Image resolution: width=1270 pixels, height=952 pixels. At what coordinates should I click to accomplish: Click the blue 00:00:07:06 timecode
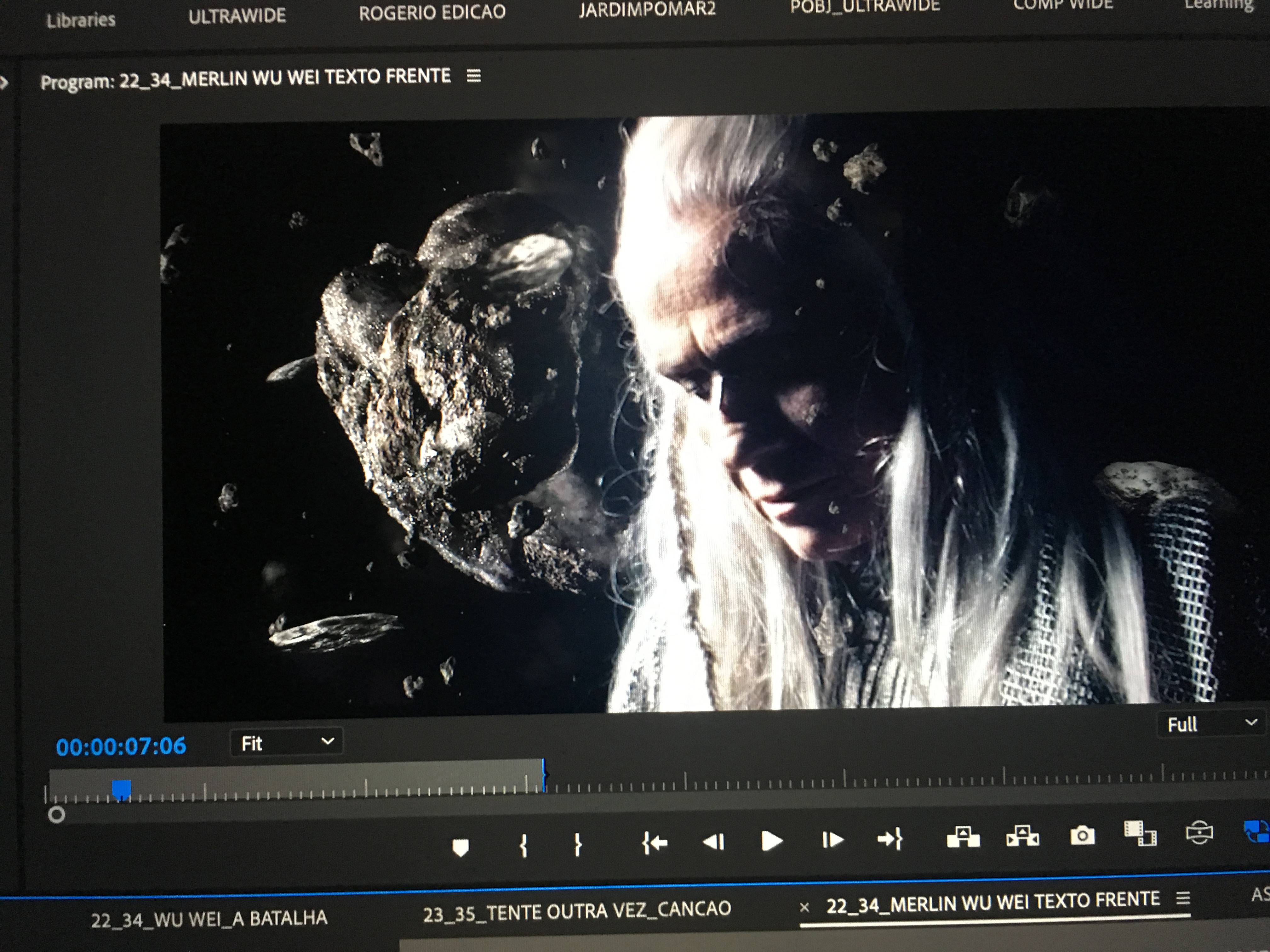point(121,746)
